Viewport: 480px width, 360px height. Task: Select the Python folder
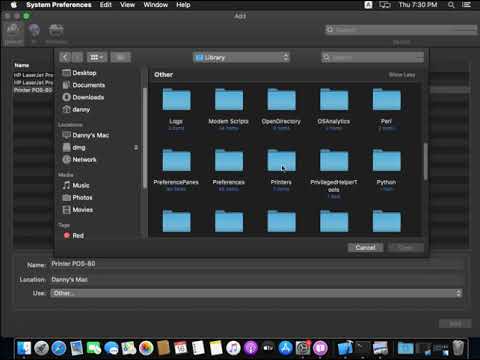pyautogui.click(x=386, y=161)
